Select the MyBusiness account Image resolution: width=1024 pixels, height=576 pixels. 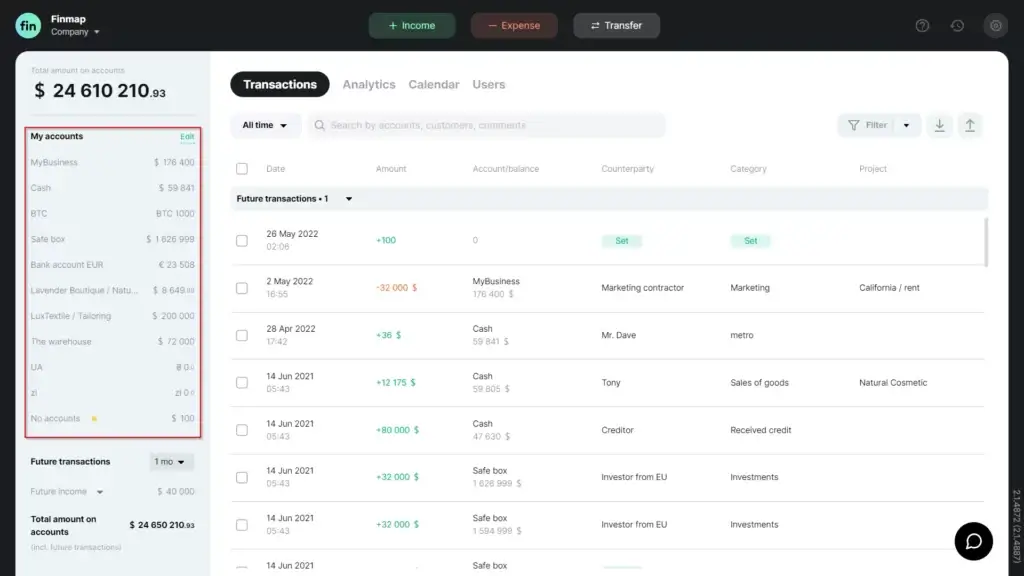(112, 163)
